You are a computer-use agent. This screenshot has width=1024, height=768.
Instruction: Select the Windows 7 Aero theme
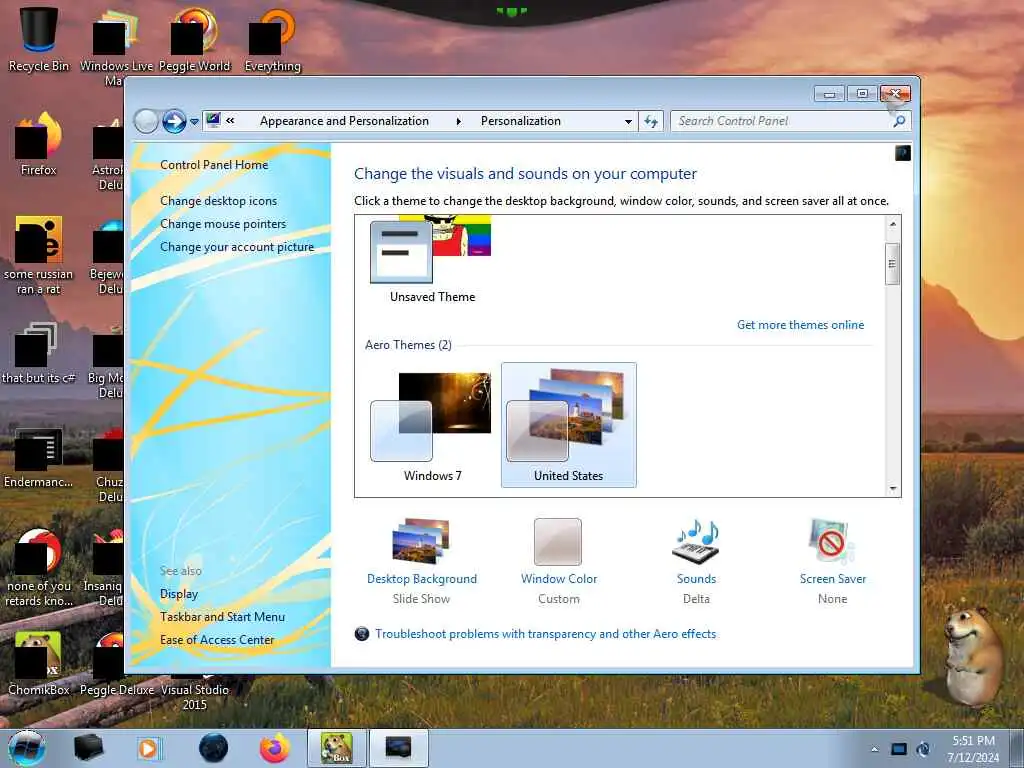tap(432, 424)
